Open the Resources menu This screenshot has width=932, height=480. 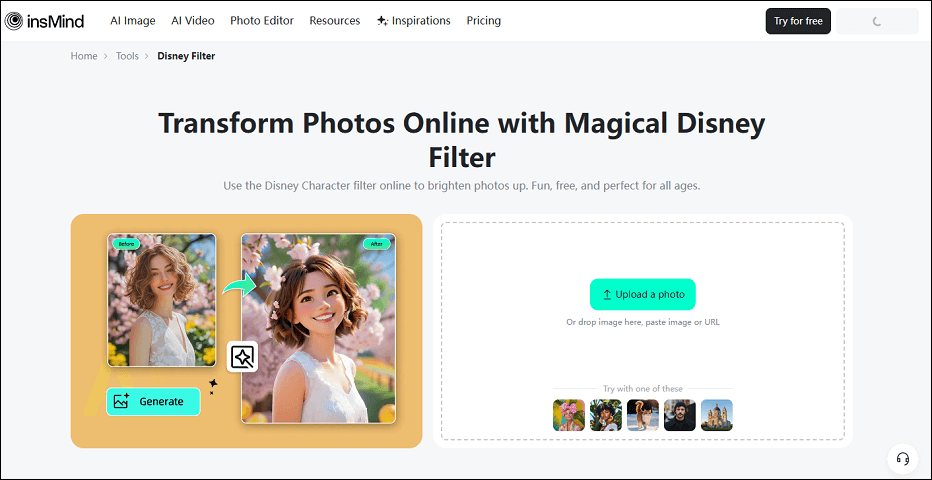335,21
